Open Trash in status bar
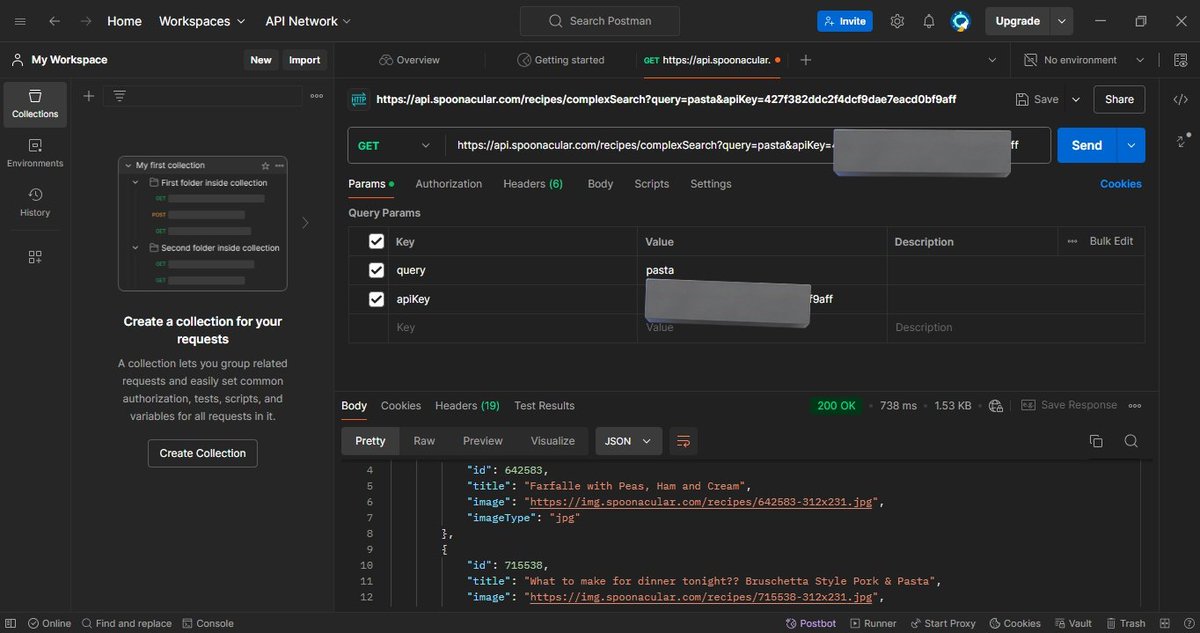Image resolution: width=1200 pixels, height=633 pixels. tap(1125, 623)
